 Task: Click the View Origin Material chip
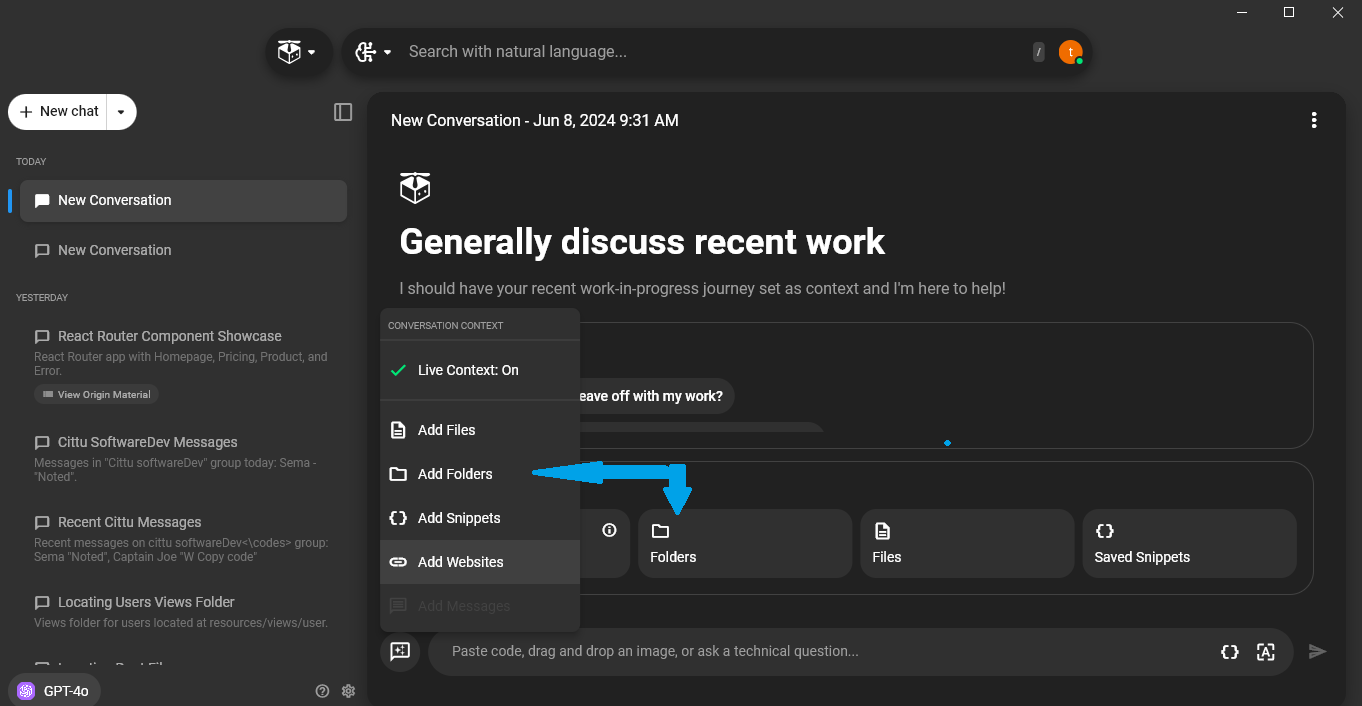(x=96, y=394)
